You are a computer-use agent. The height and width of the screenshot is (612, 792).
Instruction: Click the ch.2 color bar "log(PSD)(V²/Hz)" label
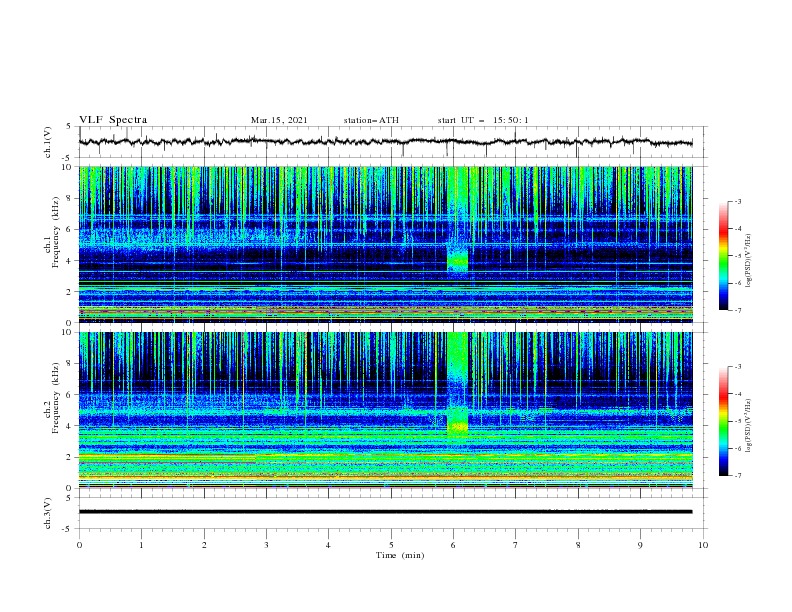(x=748, y=426)
